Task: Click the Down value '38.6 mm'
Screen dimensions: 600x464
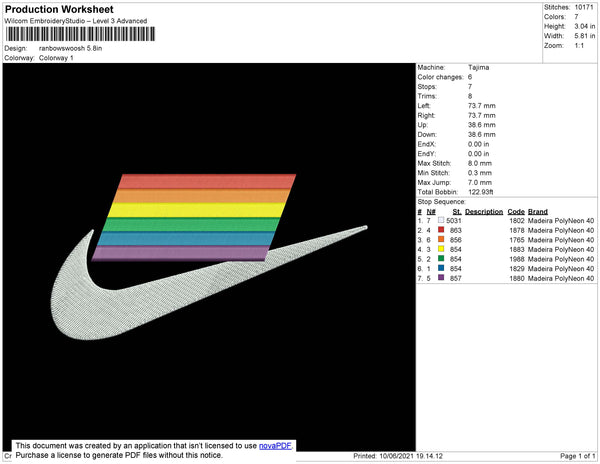Action: click(482, 134)
